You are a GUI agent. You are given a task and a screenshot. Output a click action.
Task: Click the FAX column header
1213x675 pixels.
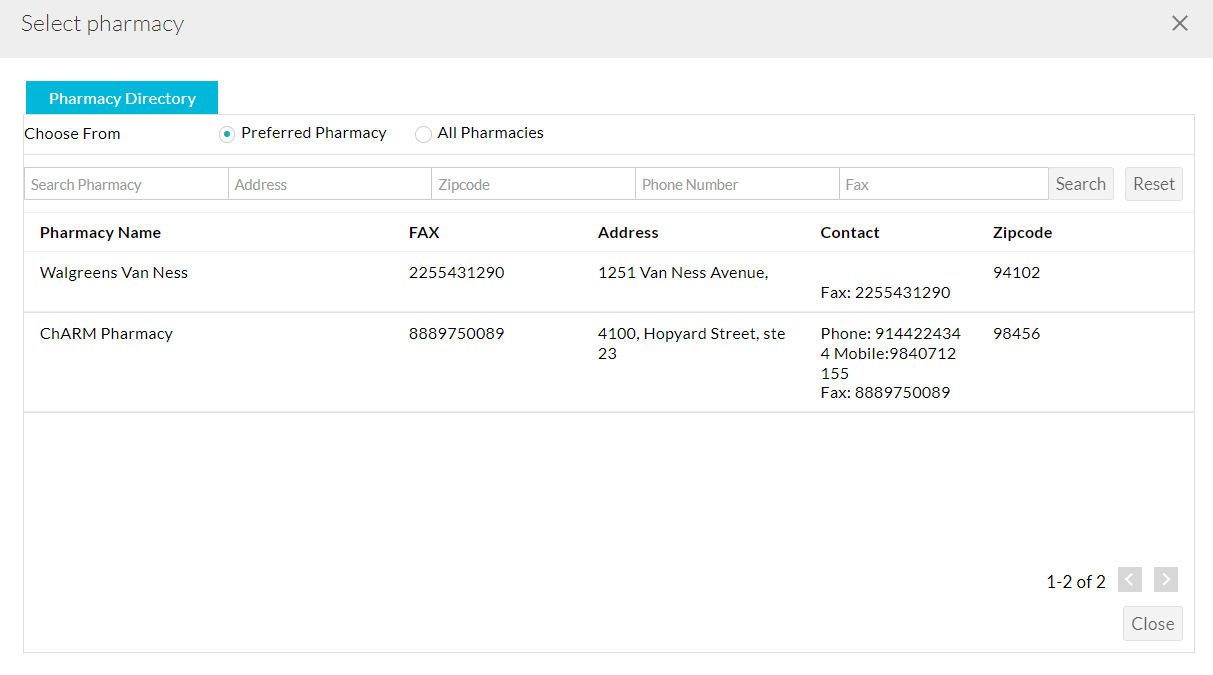[x=424, y=232]
